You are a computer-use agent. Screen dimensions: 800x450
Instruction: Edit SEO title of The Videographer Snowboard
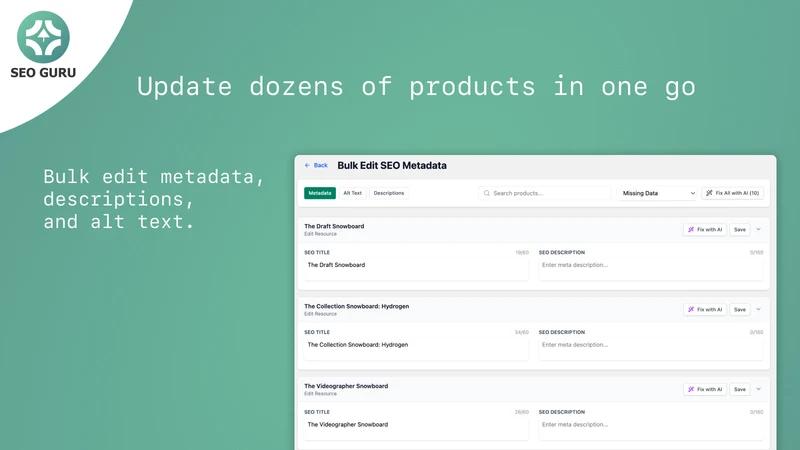click(416, 429)
